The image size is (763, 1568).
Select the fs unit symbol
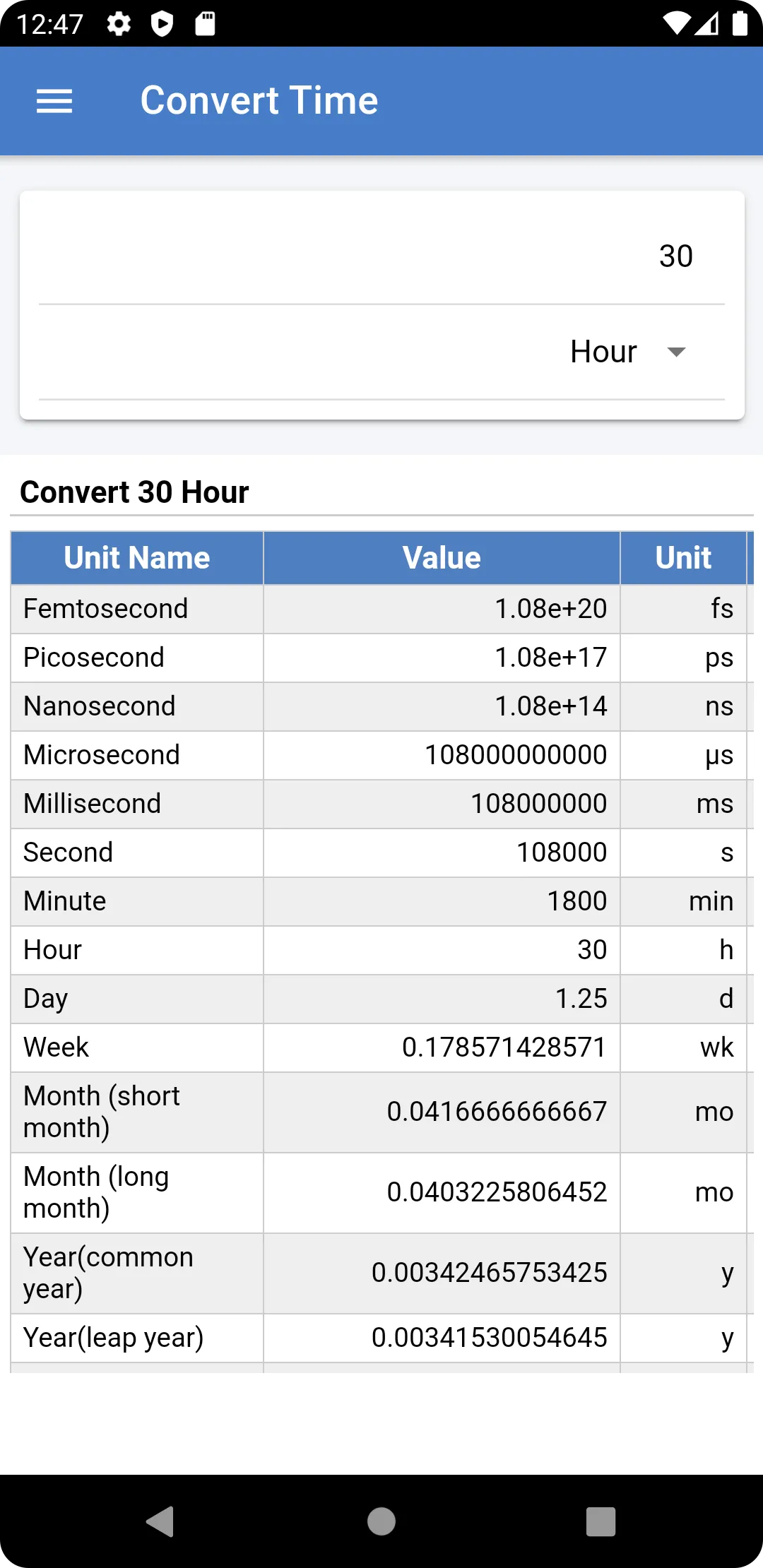tap(722, 609)
